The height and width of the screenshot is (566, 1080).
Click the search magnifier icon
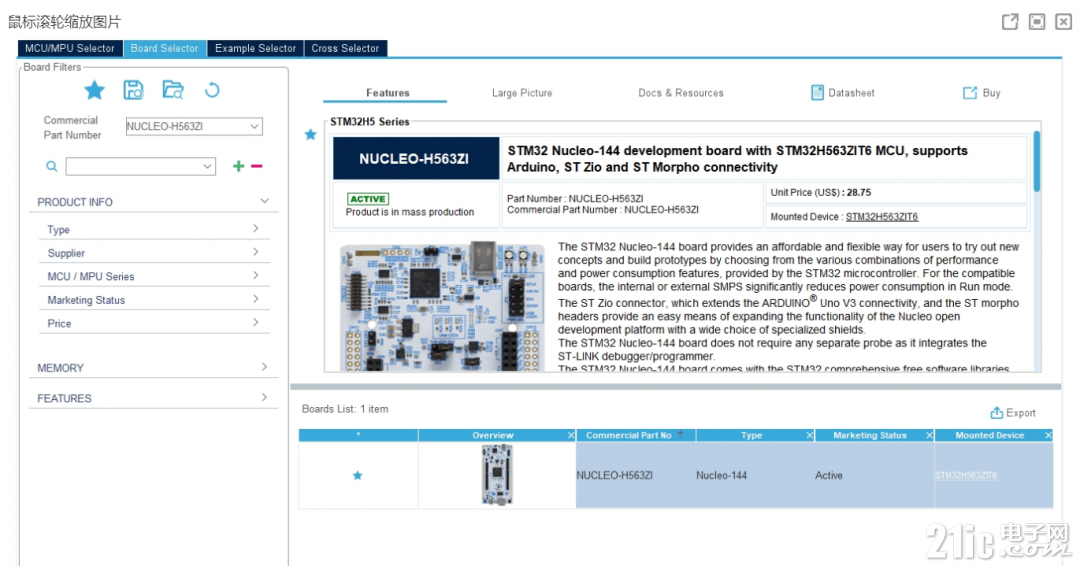pos(52,166)
